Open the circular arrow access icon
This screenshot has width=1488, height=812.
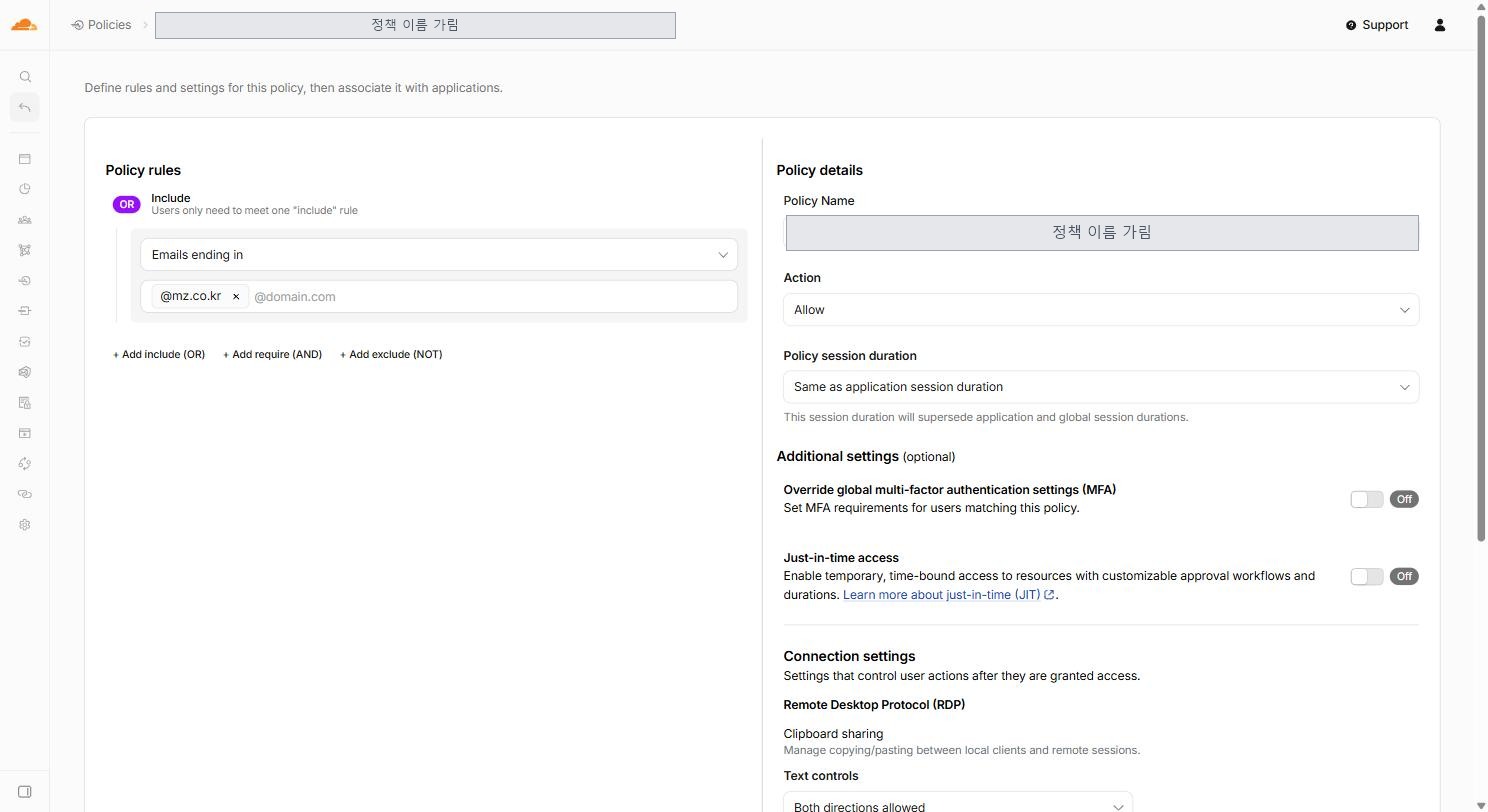click(25, 281)
